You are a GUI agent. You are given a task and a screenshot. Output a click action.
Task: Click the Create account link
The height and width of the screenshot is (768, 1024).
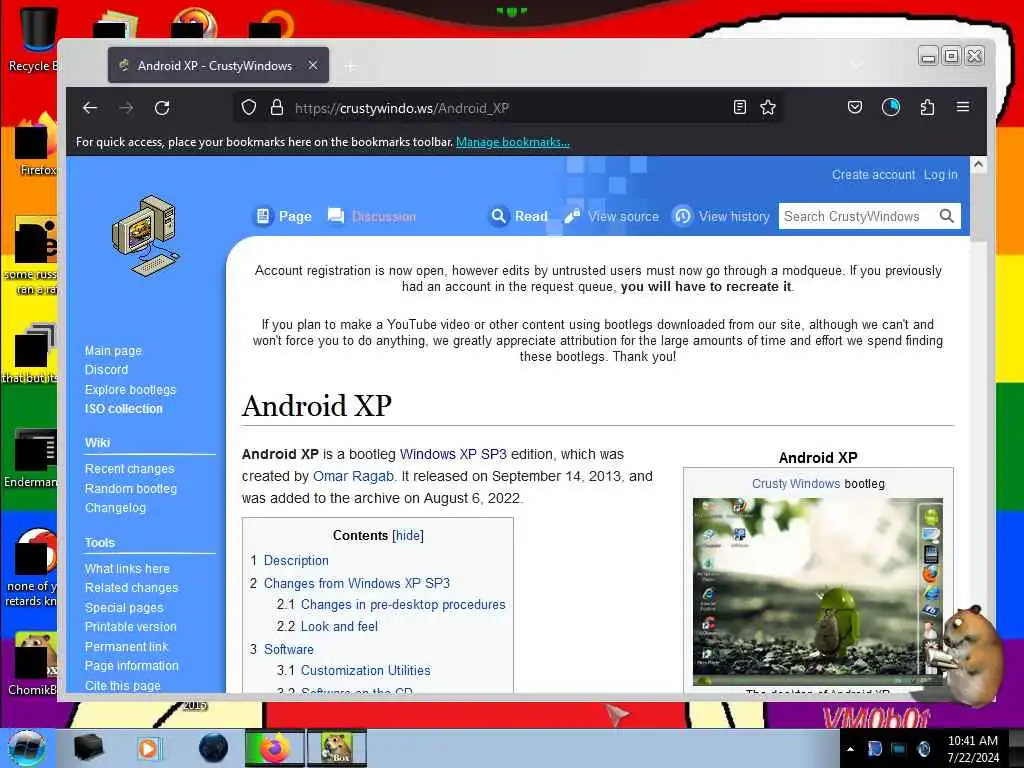pos(873,175)
